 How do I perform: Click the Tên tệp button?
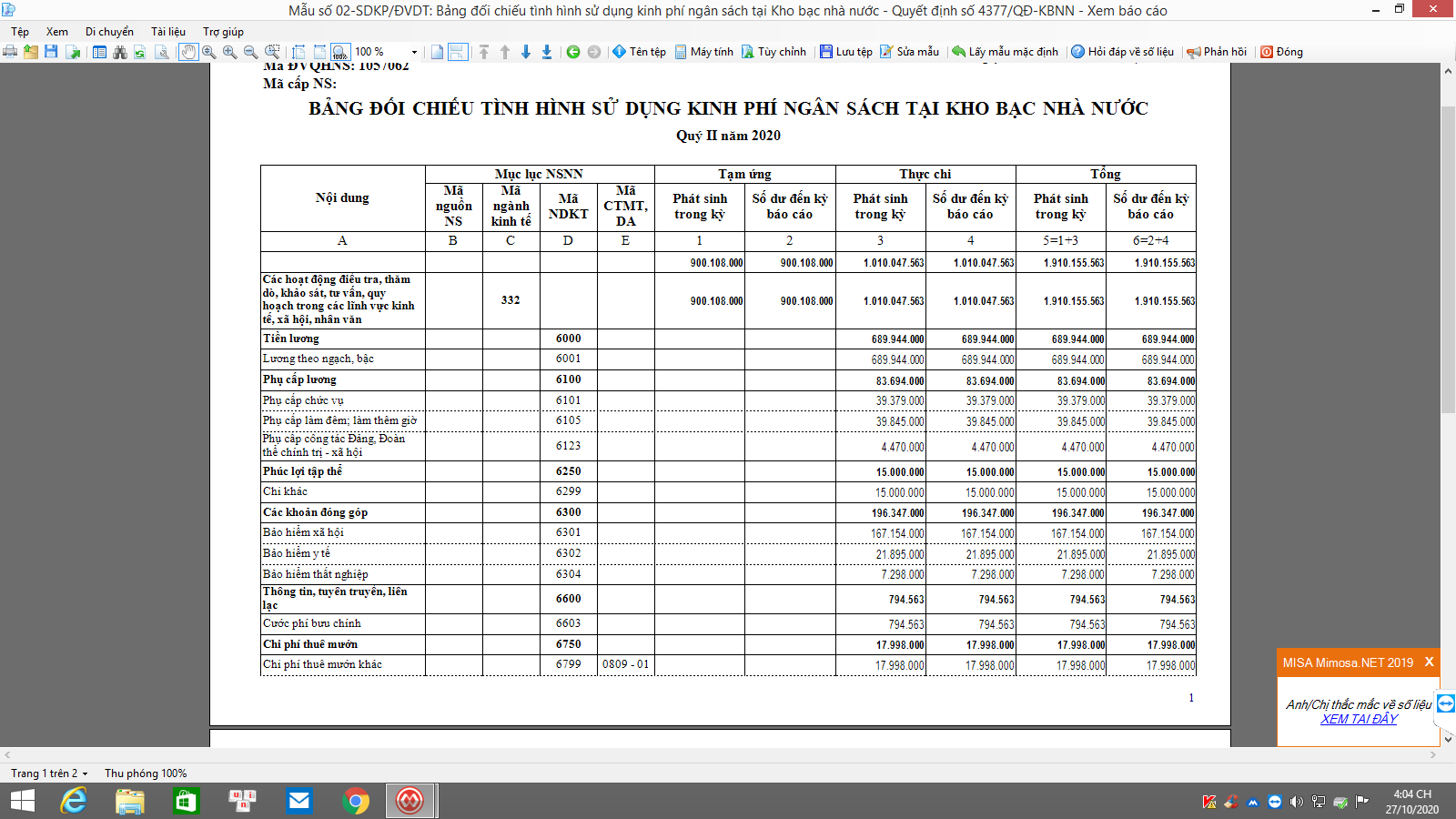coord(639,52)
